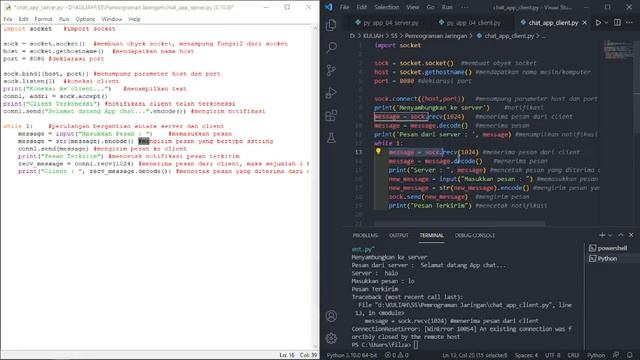Screen dimensions: 640x360
Task: Change end of line via CRLF
Action: click(x=573, y=355)
